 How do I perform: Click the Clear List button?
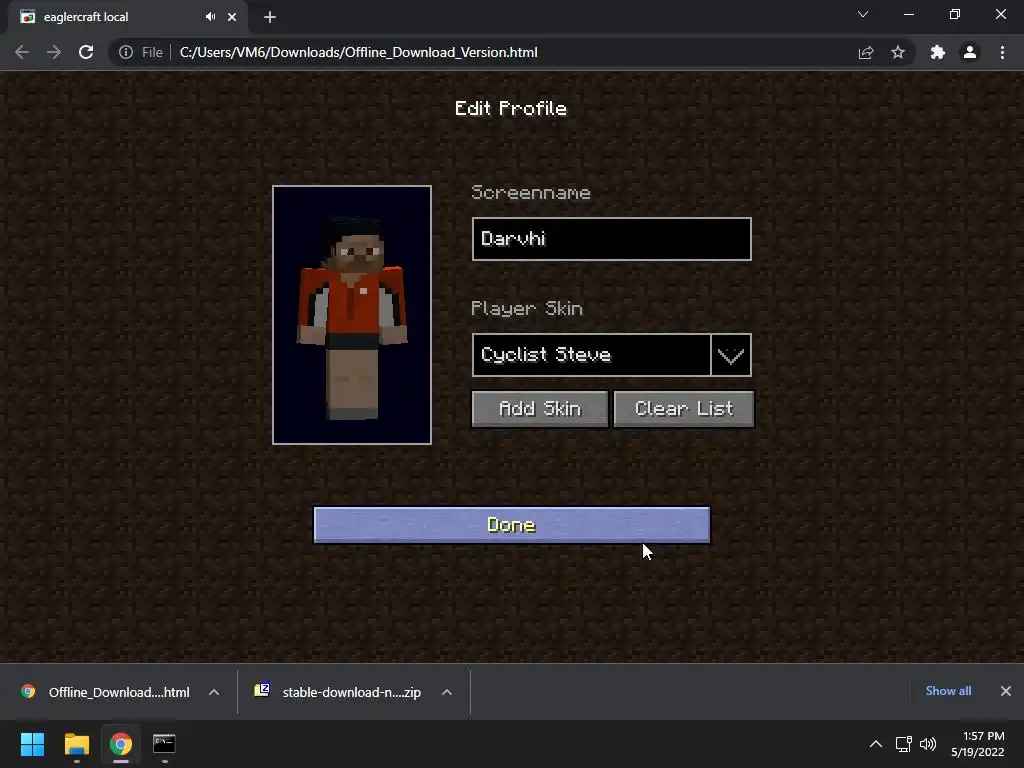pos(684,409)
